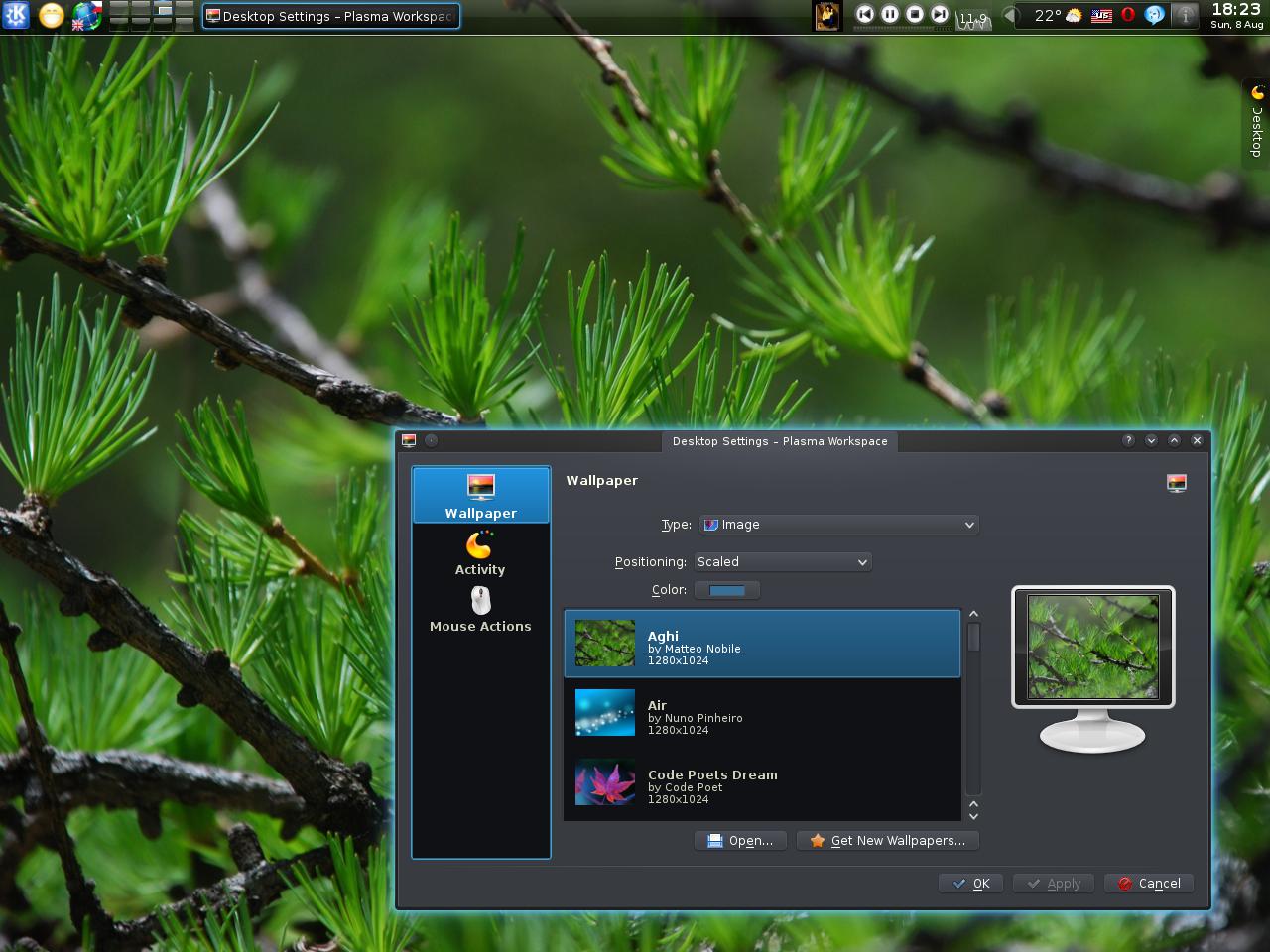Choose the Air wallpaper by Nuno Pinheiro
Image resolution: width=1270 pixels, height=952 pixels.
tap(762, 713)
